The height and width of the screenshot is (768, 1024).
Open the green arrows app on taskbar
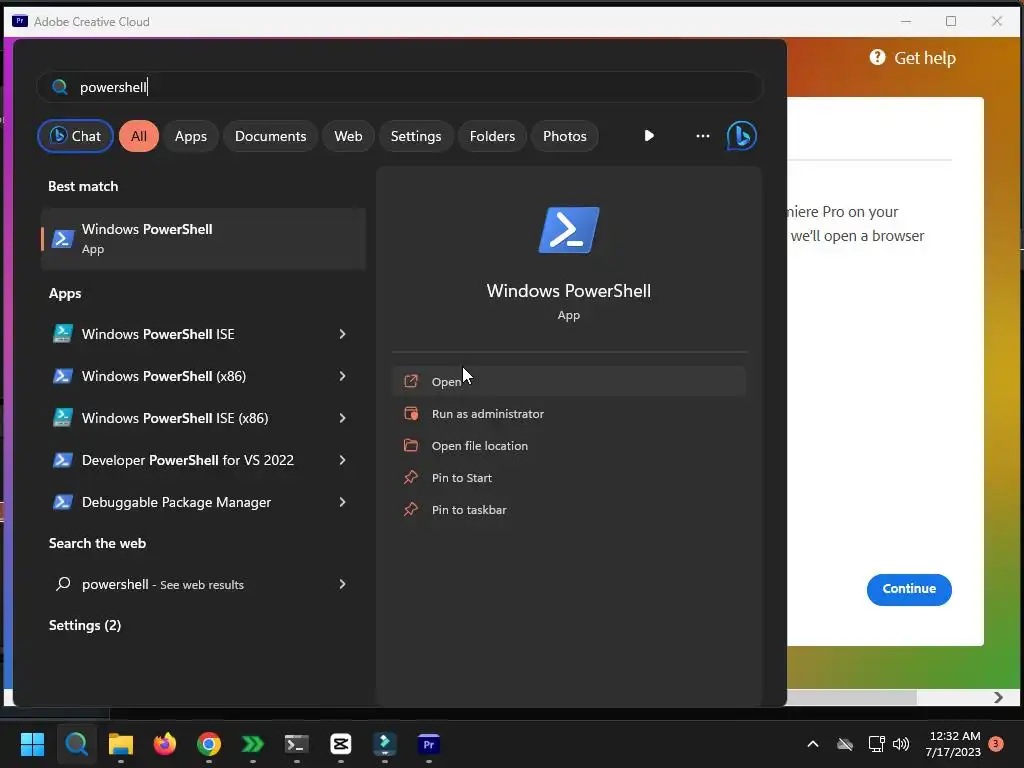tap(253, 744)
